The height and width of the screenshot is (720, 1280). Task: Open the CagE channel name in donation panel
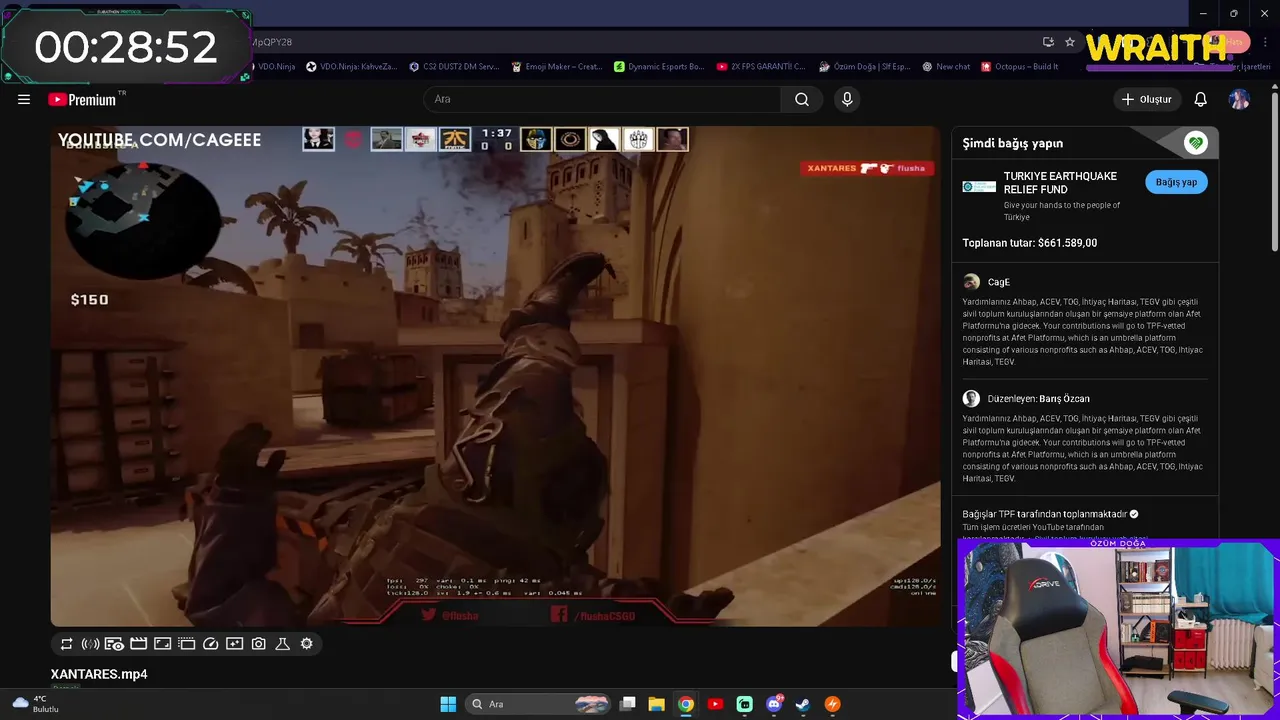pos(998,282)
